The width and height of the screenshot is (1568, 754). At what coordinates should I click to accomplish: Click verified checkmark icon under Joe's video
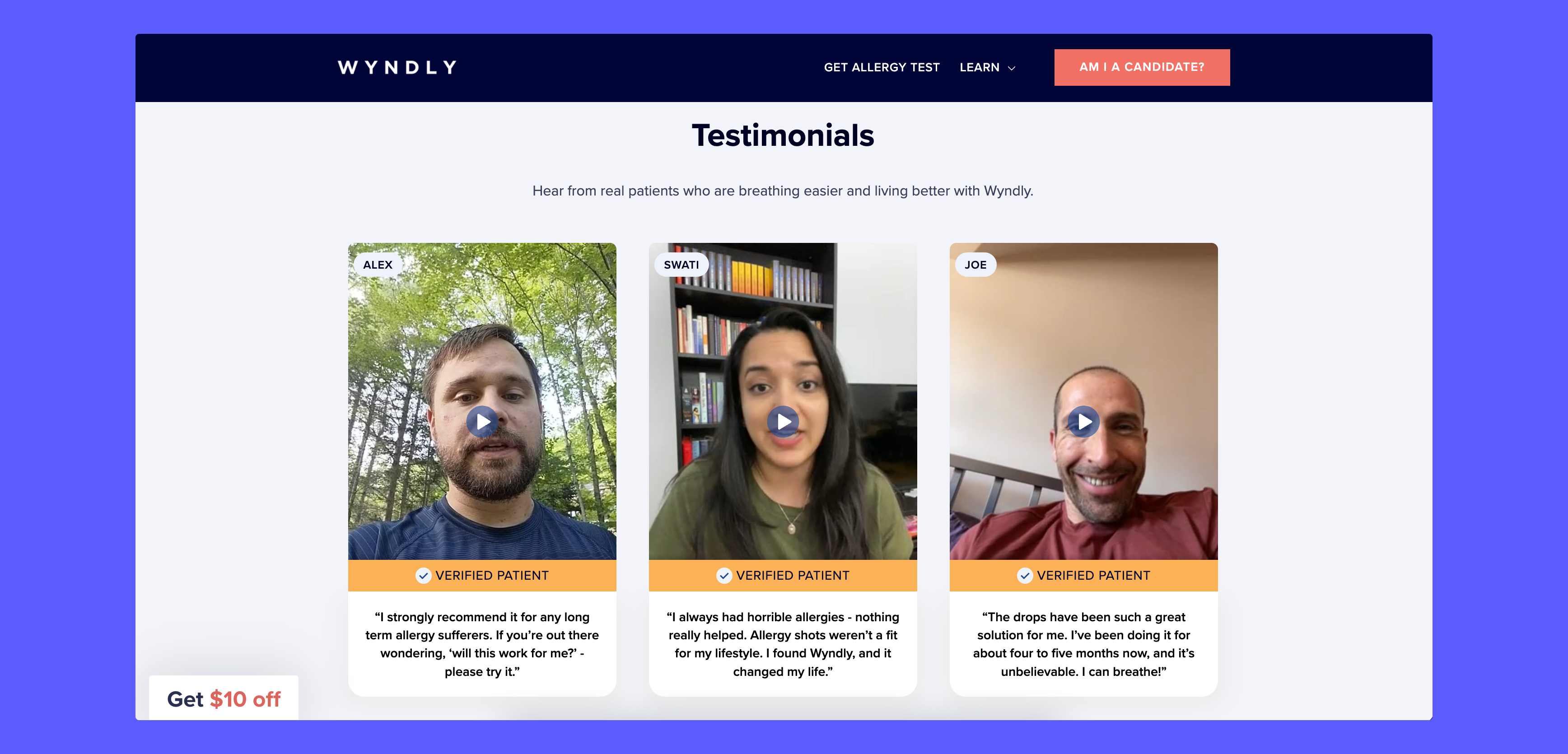[x=1024, y=575]
